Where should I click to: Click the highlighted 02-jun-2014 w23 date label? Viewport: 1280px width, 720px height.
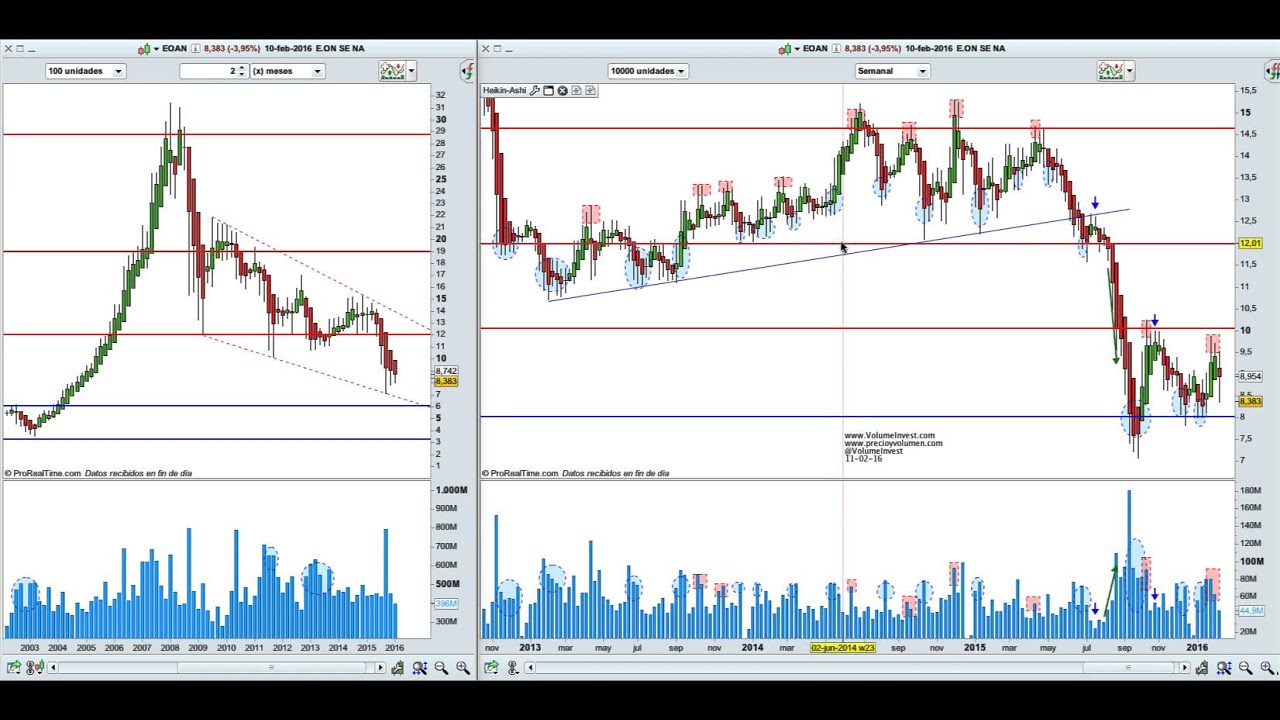pos(842,648)
